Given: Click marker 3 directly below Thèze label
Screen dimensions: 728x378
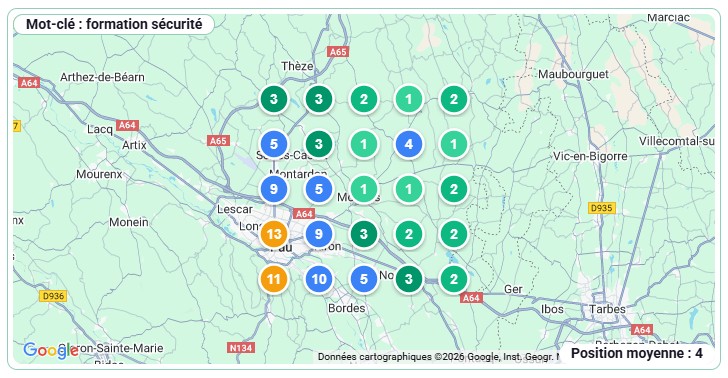Looking at the screenshot, I should [318, 99].
